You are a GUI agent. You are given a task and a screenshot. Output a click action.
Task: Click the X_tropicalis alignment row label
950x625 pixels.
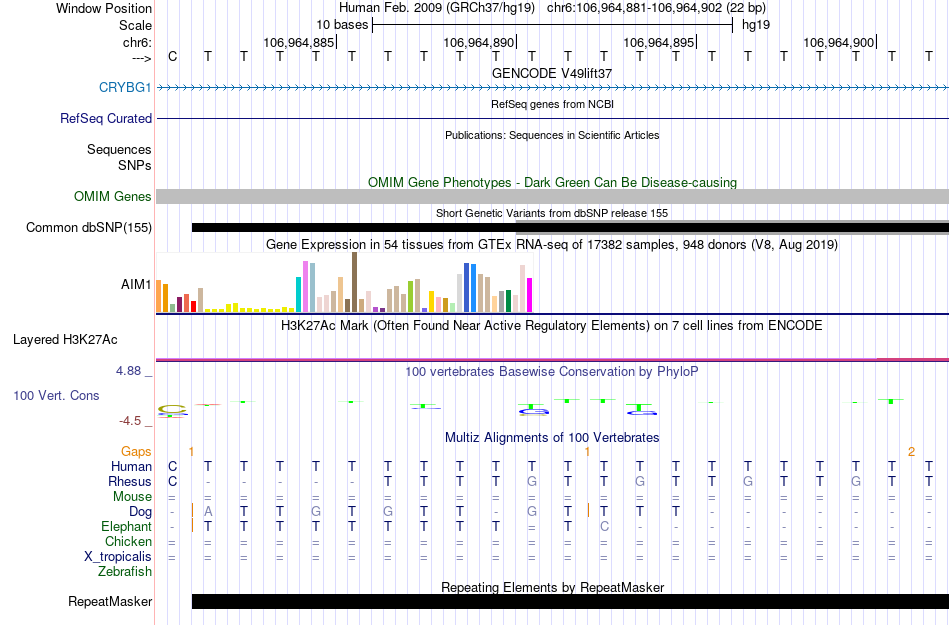point(118,557)
